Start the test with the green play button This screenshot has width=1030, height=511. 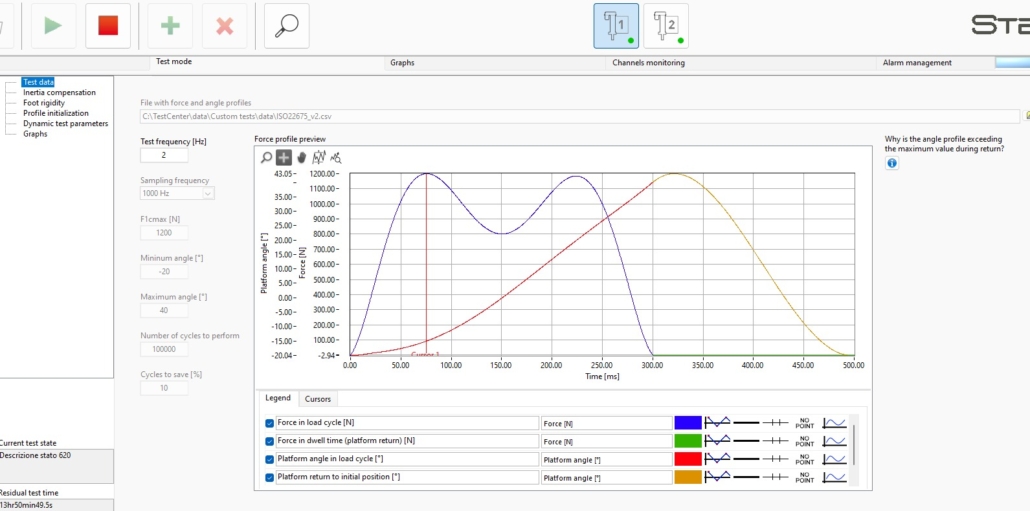53,26
